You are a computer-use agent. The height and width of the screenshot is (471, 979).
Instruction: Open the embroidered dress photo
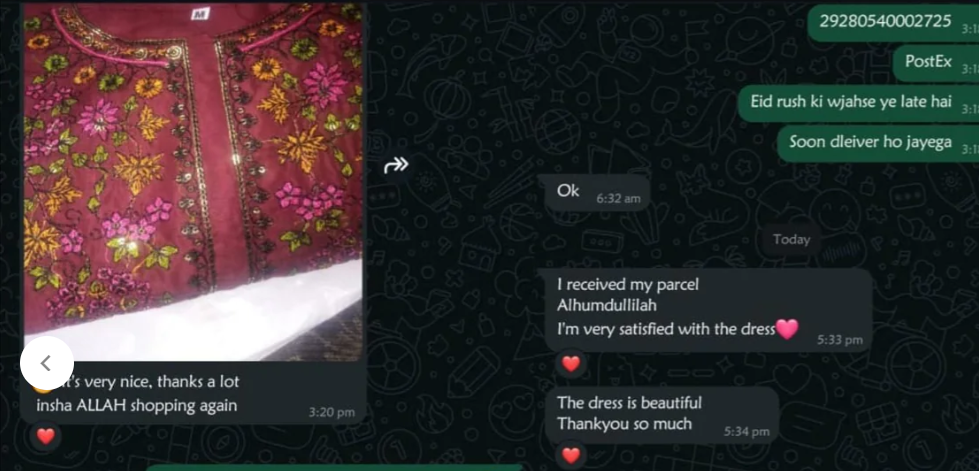point(193,181)
